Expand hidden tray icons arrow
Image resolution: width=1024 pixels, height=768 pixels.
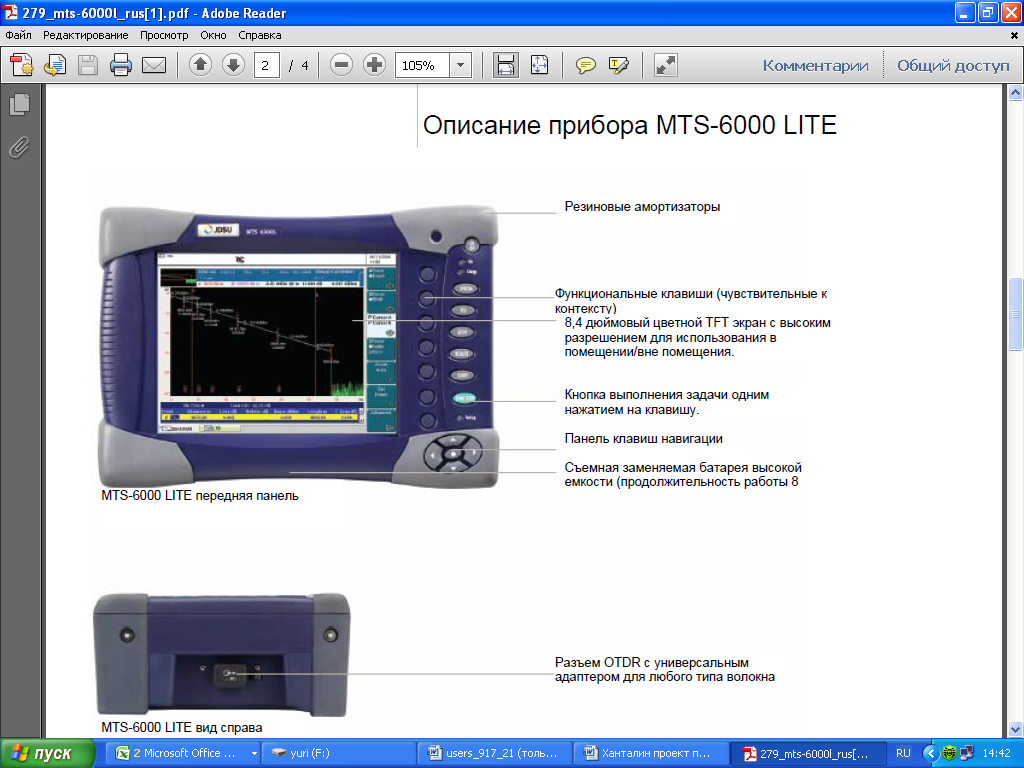point(930,753)
